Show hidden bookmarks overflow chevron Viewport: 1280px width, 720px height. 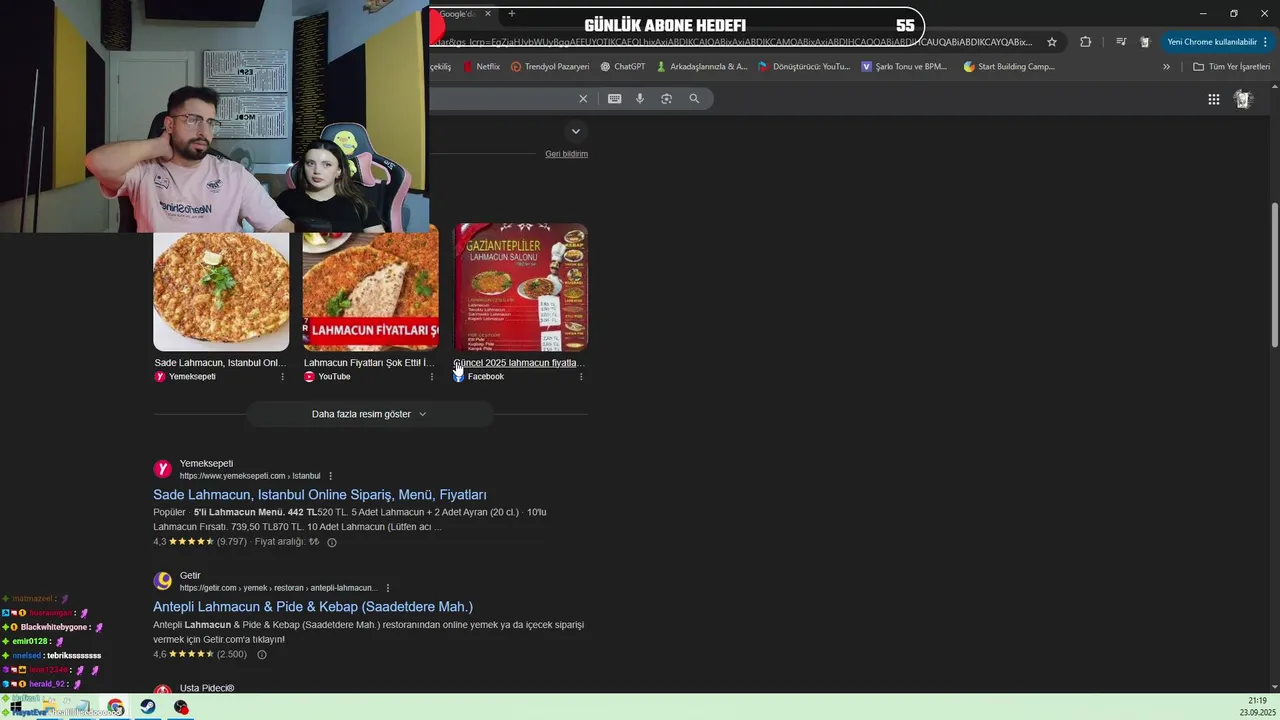pos(1166,67)
